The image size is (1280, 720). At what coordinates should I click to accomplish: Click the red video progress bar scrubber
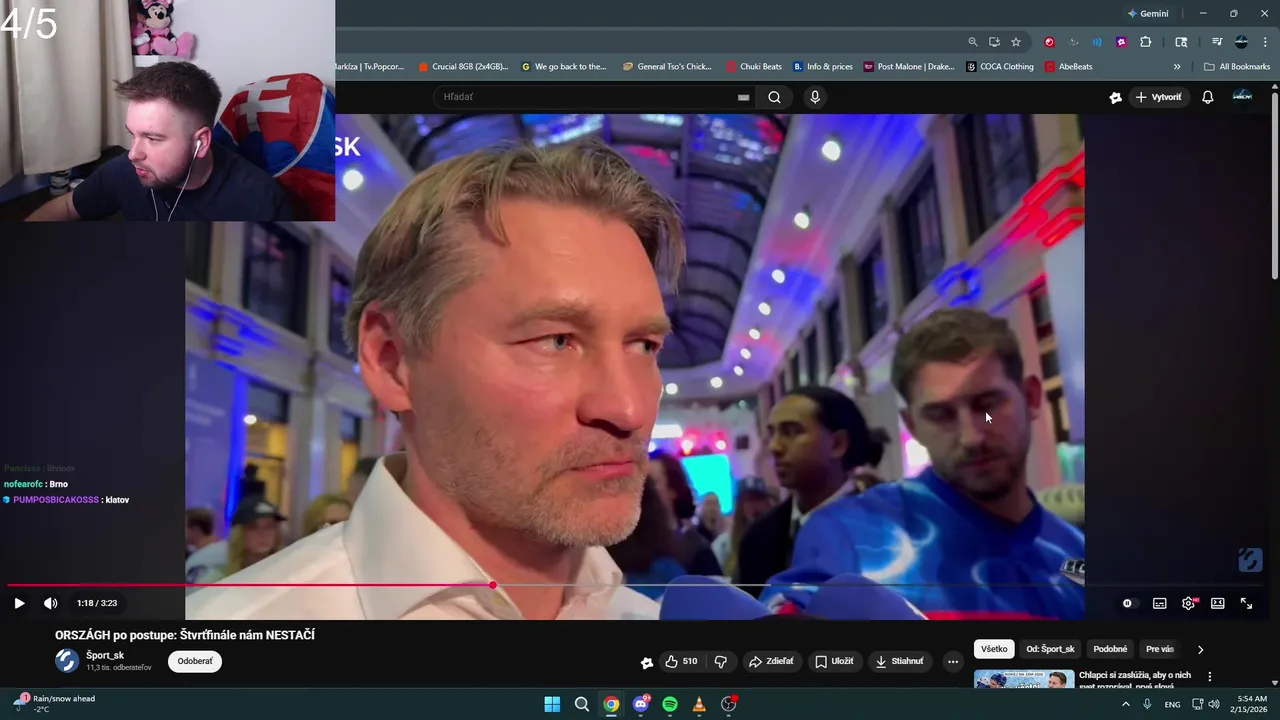click(493, 585)
